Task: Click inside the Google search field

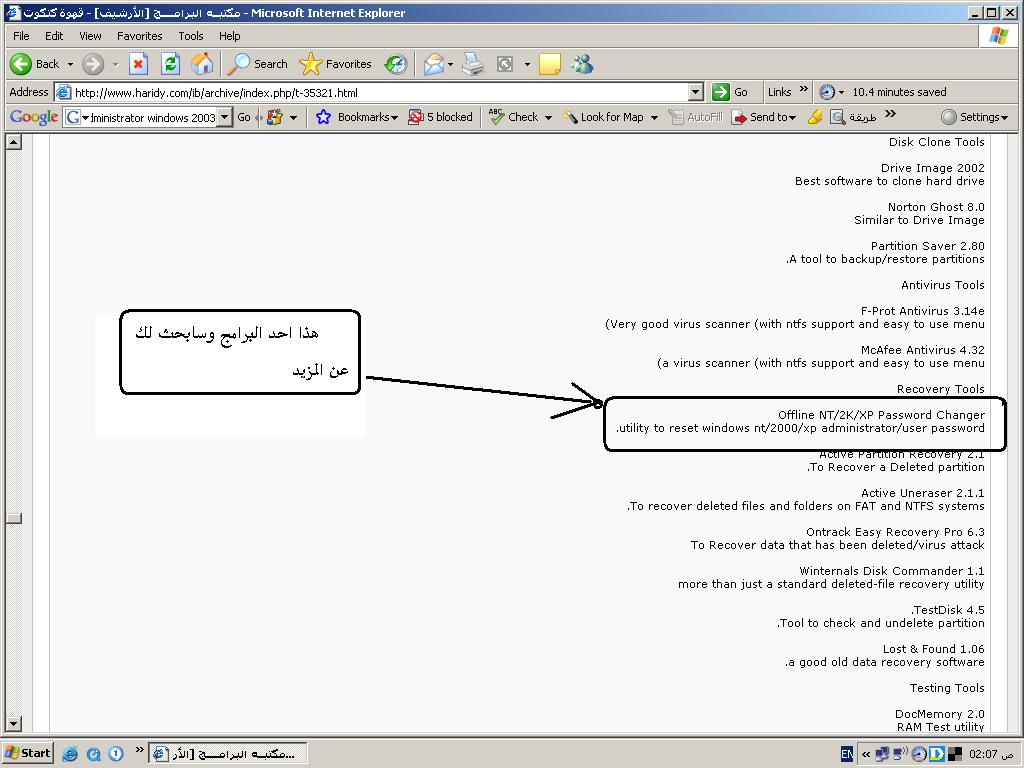Action: tap(152, 117)
